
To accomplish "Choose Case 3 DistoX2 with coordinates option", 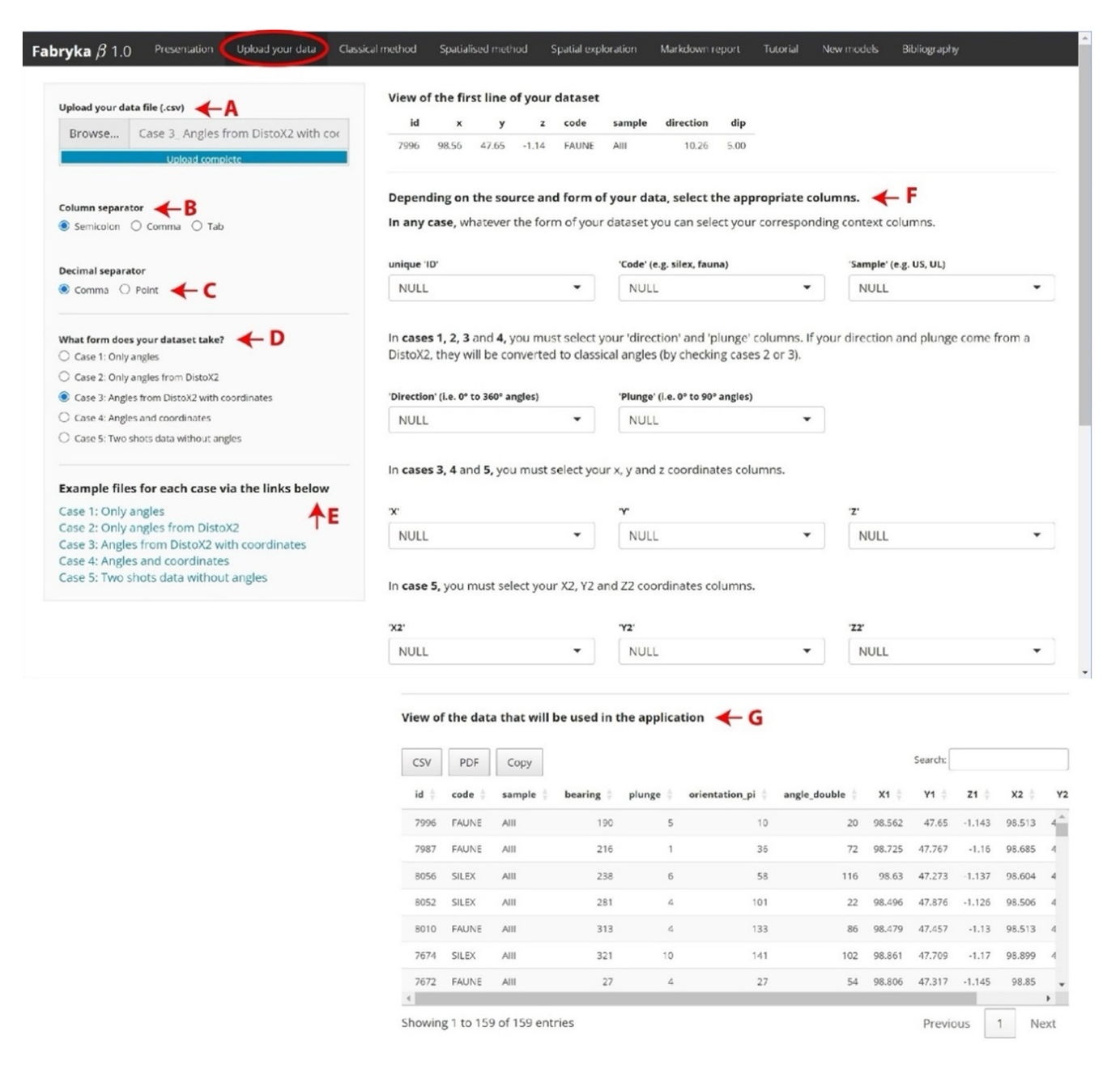I will point(64,397).
